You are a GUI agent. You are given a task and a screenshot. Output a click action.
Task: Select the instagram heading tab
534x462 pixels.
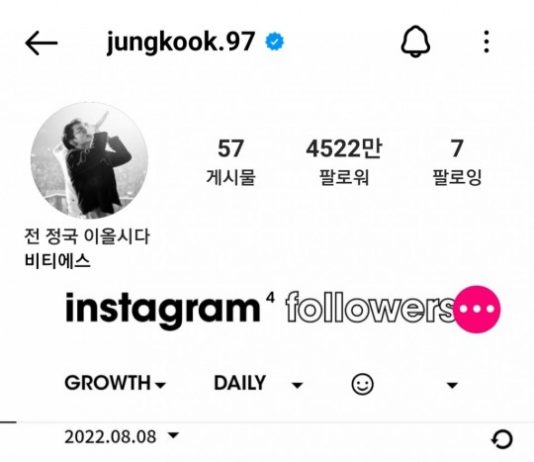(163, 310)
